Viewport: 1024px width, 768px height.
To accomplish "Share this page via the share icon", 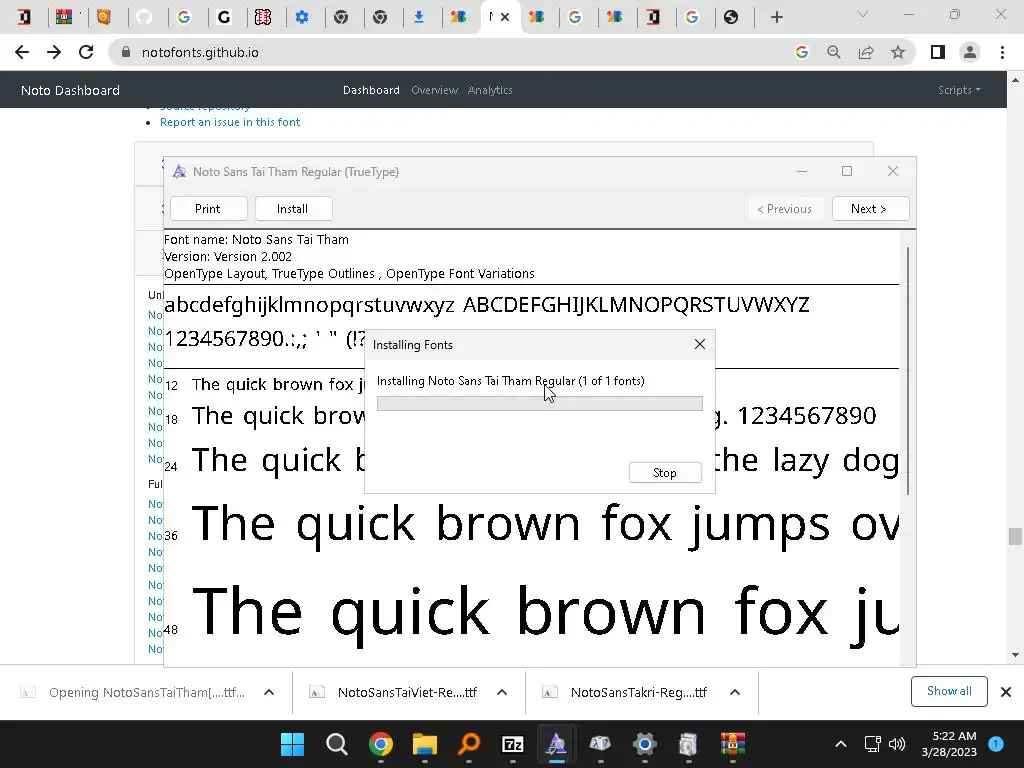I will tap(866, 52).
